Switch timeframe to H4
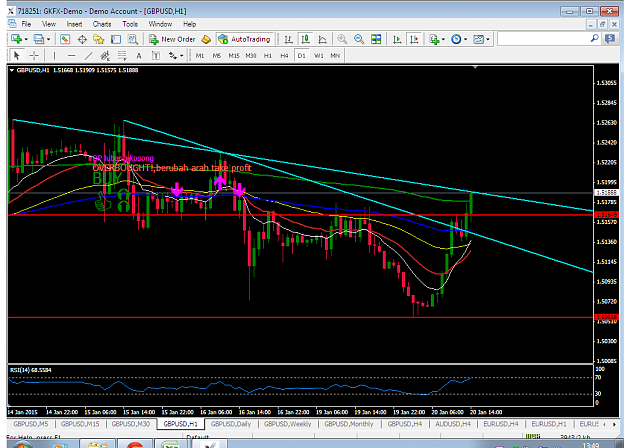625x448 pixels. pos(284,56)
